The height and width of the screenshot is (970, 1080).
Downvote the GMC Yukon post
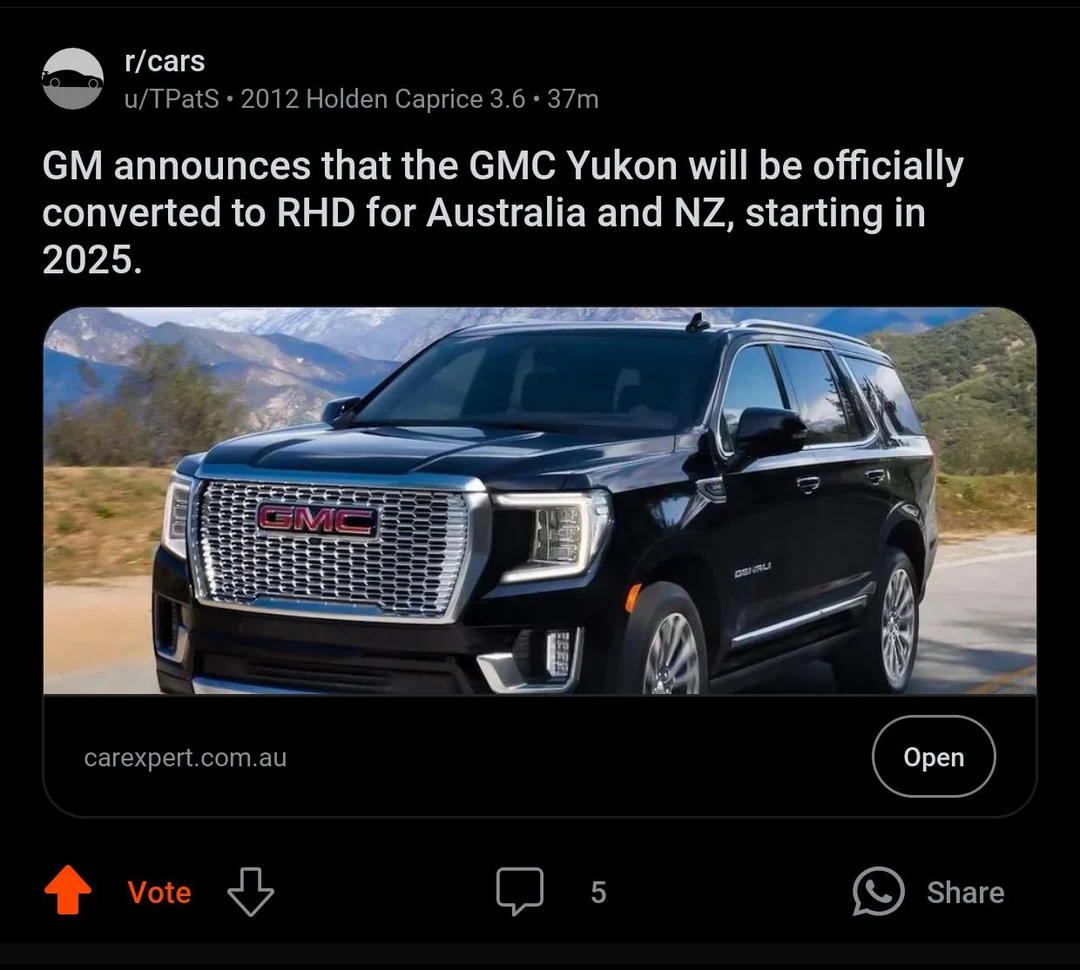[250, 891]
